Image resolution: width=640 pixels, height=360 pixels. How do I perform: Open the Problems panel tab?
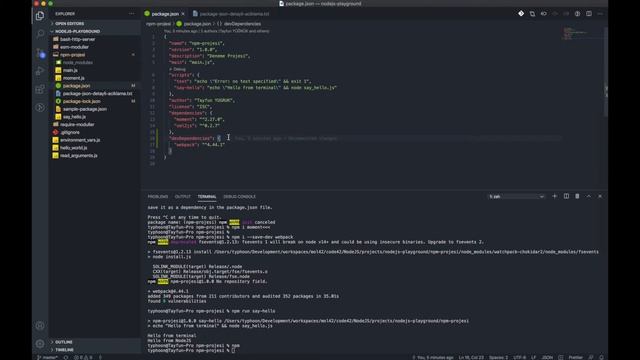[158, 196]
